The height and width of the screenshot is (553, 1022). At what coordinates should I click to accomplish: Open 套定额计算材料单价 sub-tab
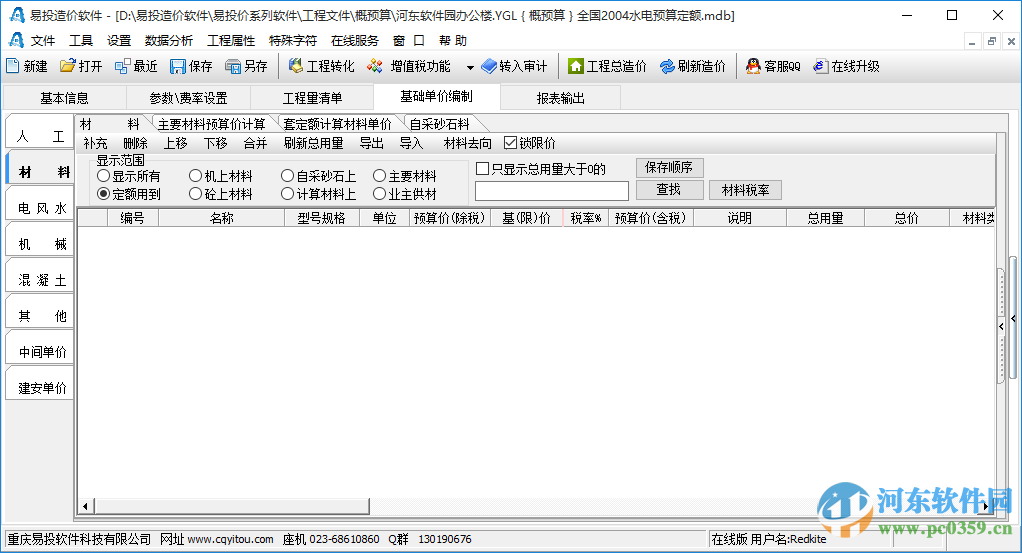[338, 124]
